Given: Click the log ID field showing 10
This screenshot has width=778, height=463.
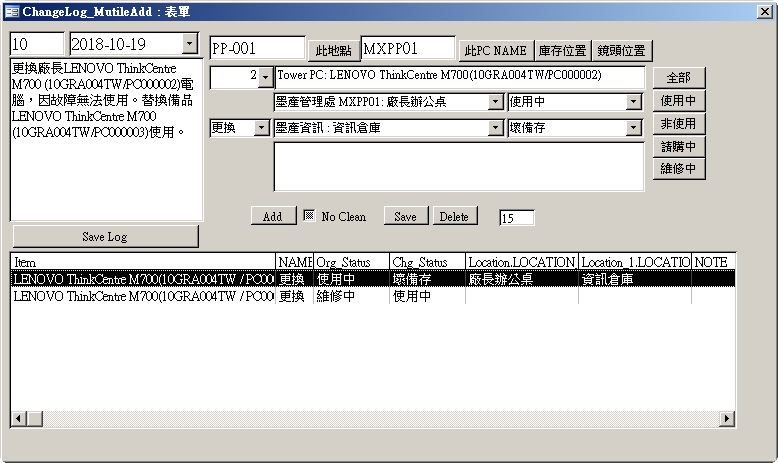Looking at the screenshot, I should 37,44.
